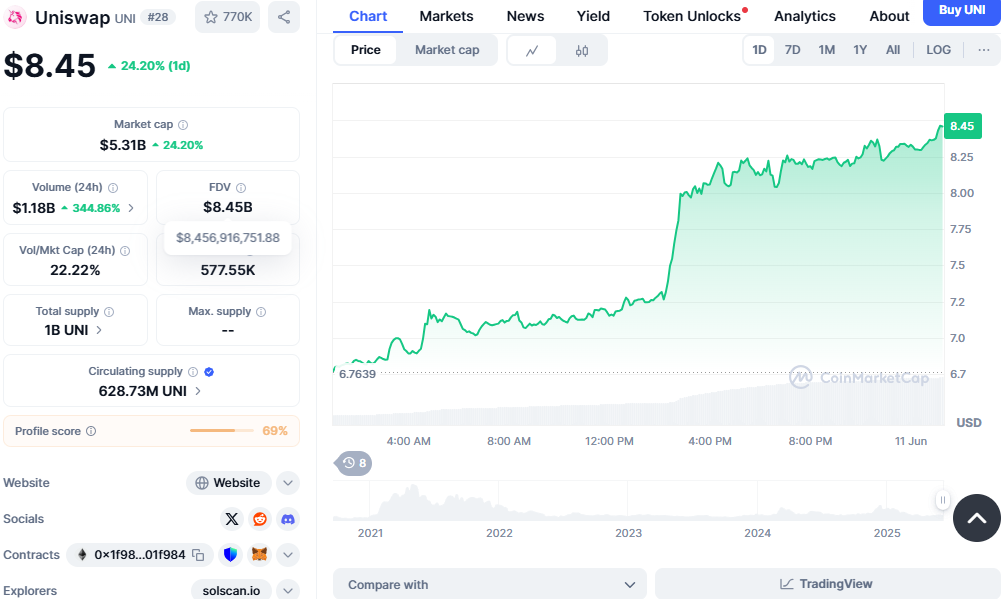Toggle the LOG scale option
The width and height of the screenshot is (1001, 599).
click(938, 50)
